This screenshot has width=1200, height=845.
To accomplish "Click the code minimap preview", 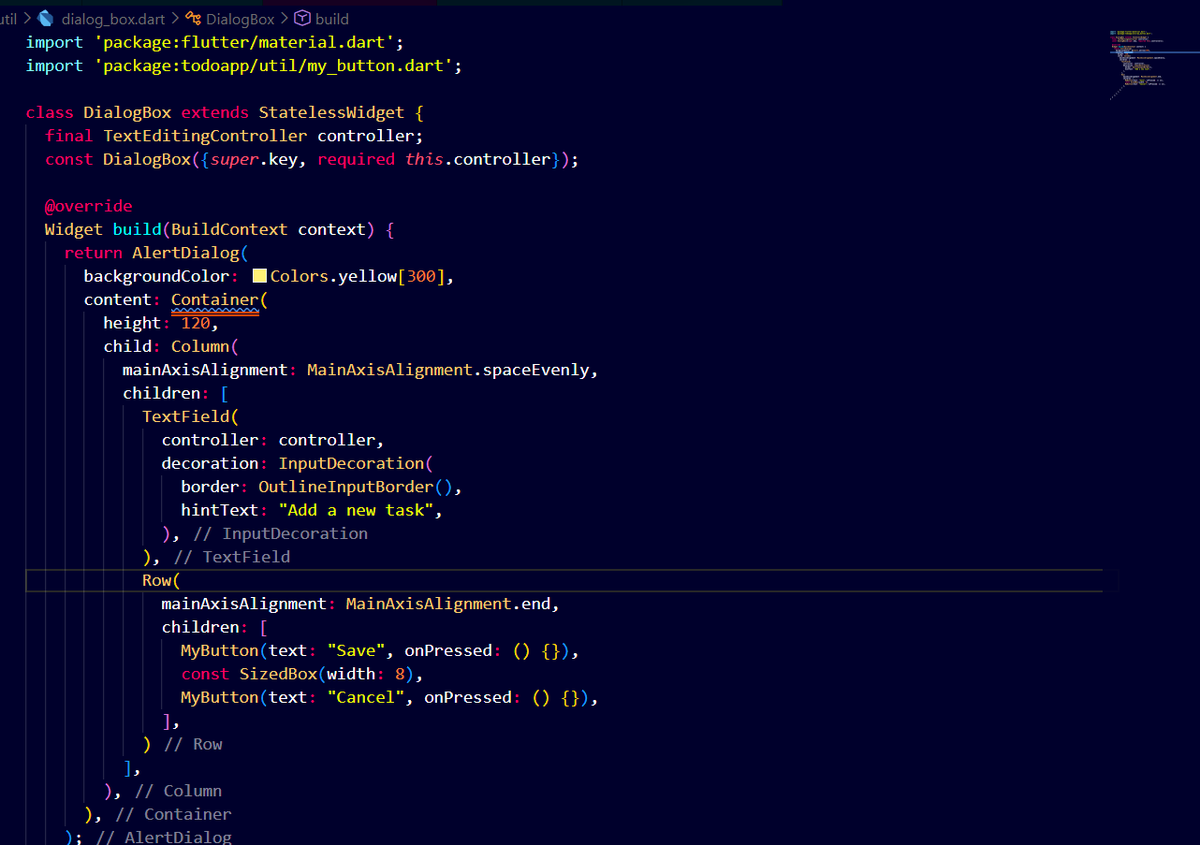I will 1137,64.
